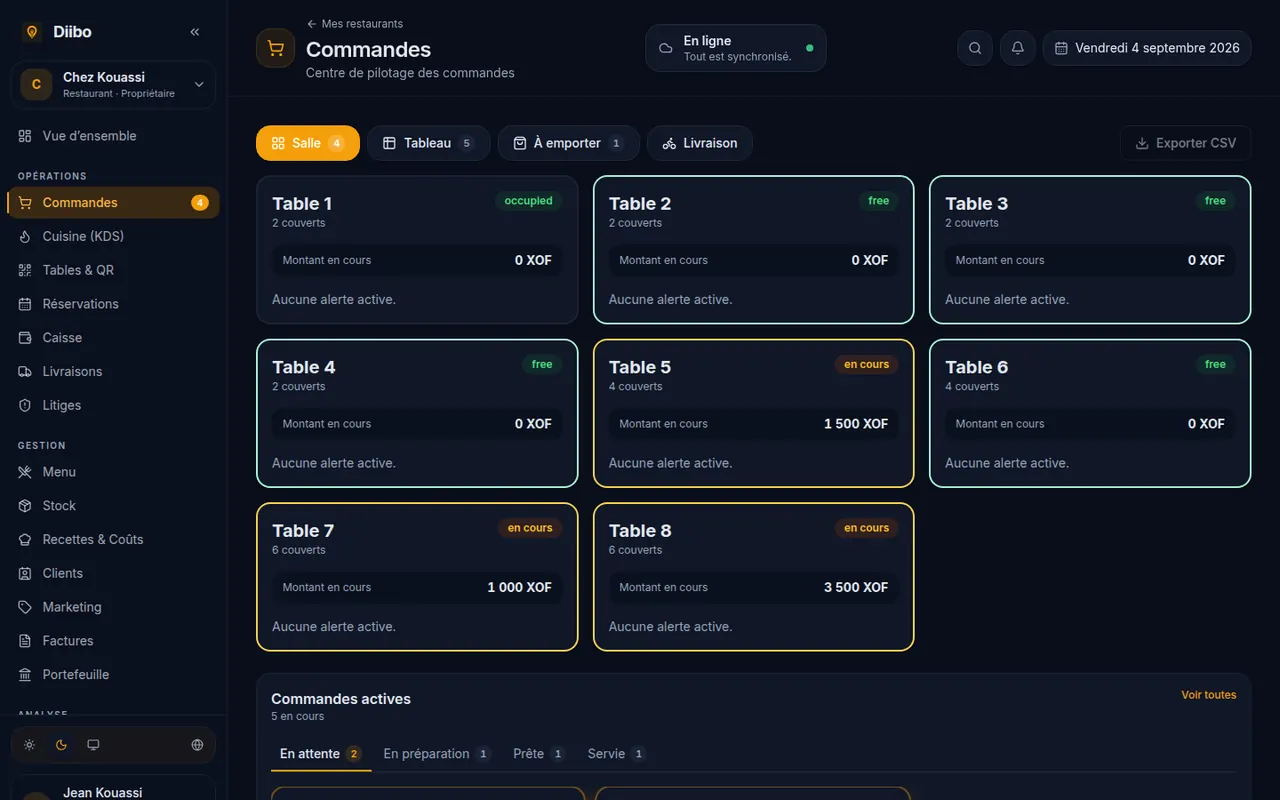Expand the Chez Kouassi restaurant switcher

(113, 85)
